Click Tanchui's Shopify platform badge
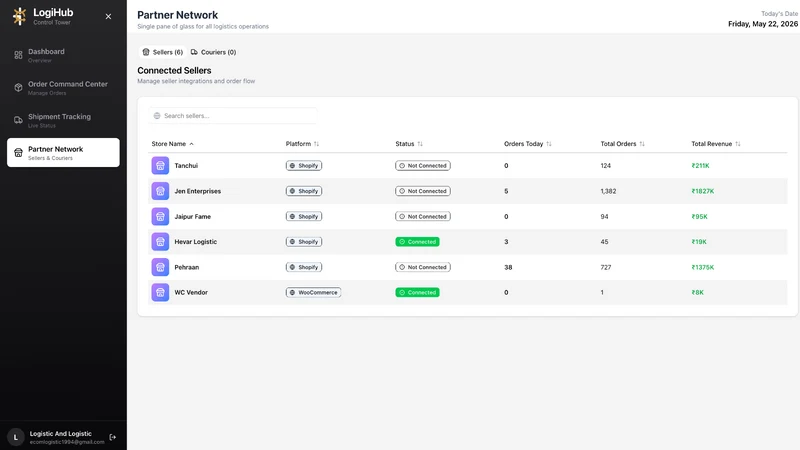This screenshot has height=450, width=800. [304, 166]
